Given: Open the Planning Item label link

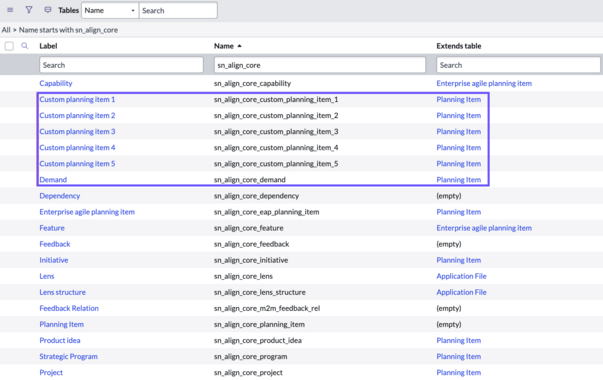Looking at the screenshot, I should (62, 325).
